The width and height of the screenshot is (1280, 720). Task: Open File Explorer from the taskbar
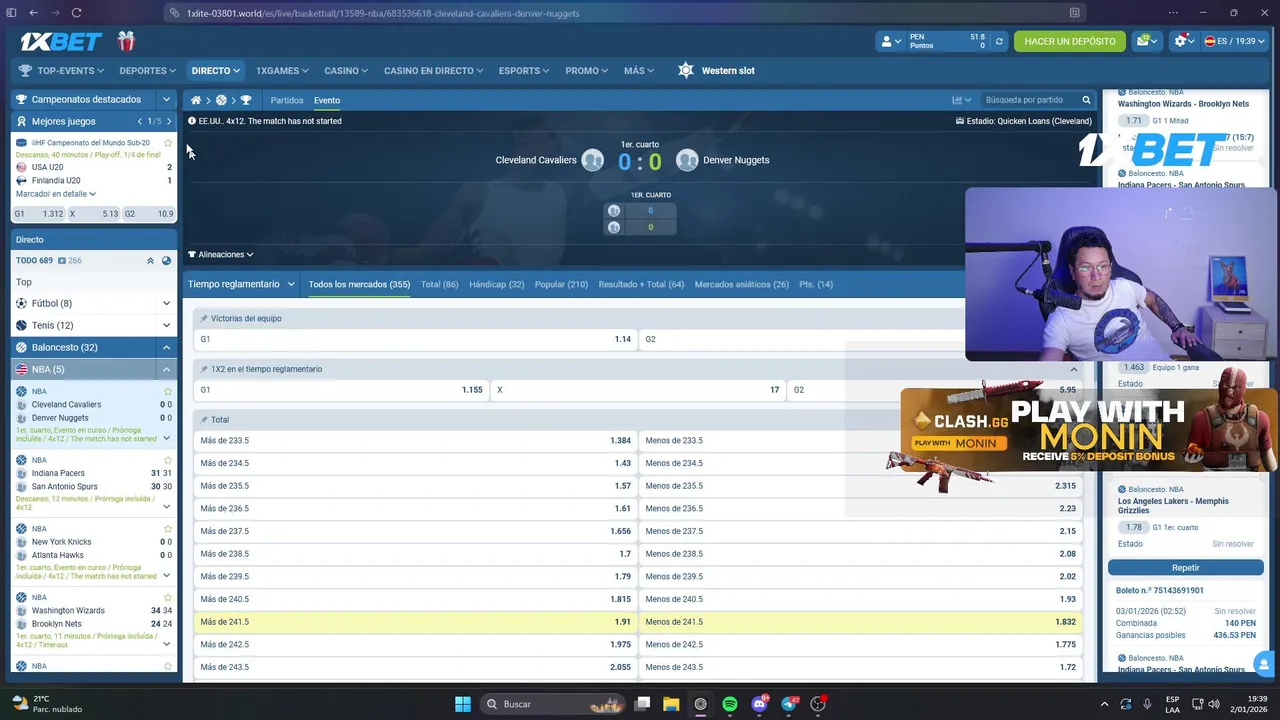coord(671,704)
